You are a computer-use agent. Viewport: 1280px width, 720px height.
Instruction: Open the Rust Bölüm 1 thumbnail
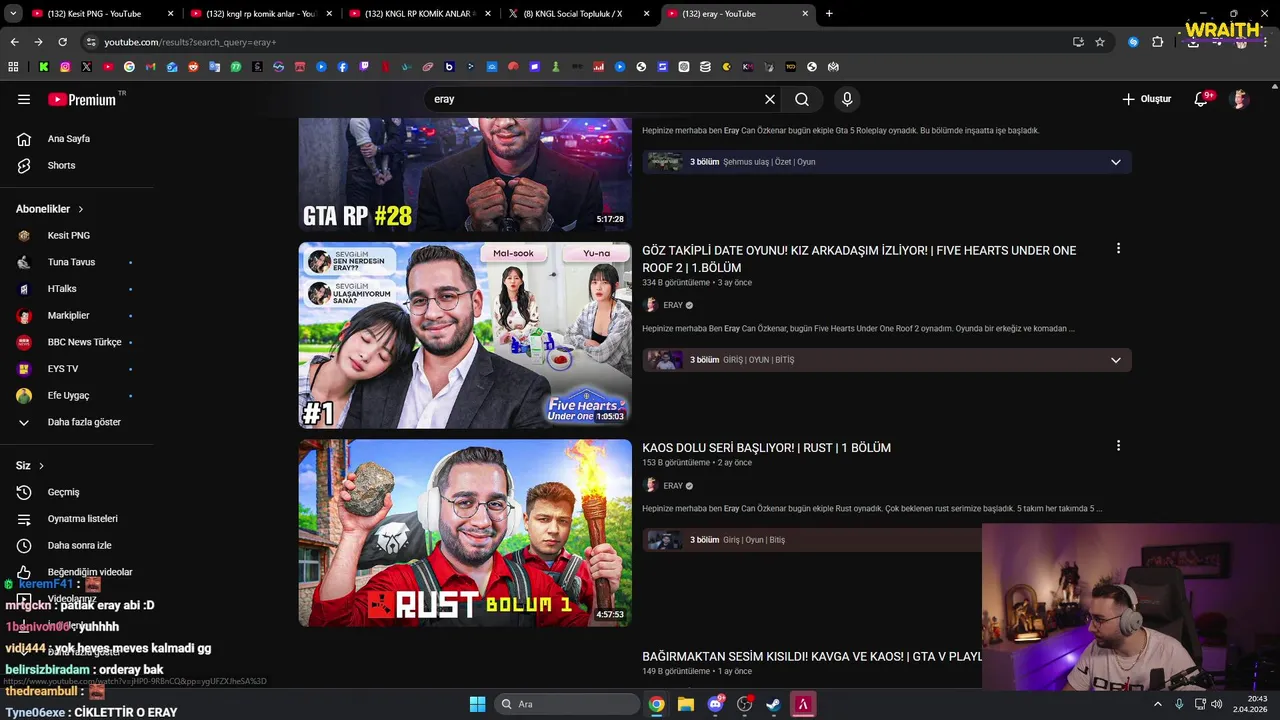pos(465,533)
